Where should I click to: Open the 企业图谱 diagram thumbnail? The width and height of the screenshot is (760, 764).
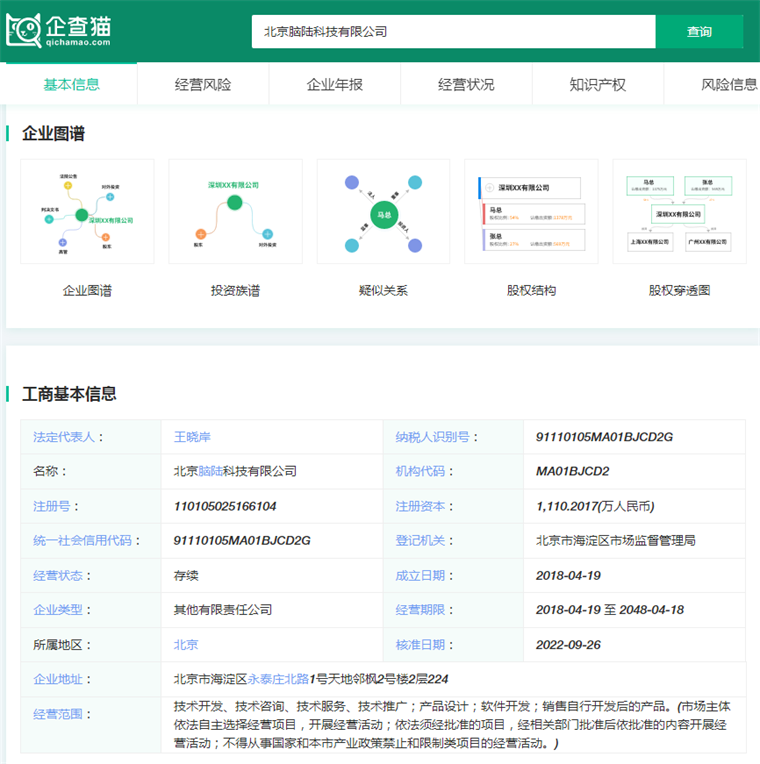click(87, 211)
